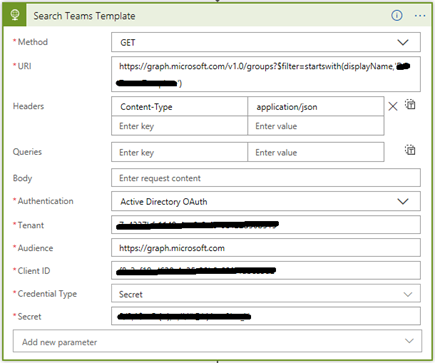Open the Authentication dropdown chevron
The height and width of the screenshot is (363, 435).
pyautogui.click(x=403, y=201)
